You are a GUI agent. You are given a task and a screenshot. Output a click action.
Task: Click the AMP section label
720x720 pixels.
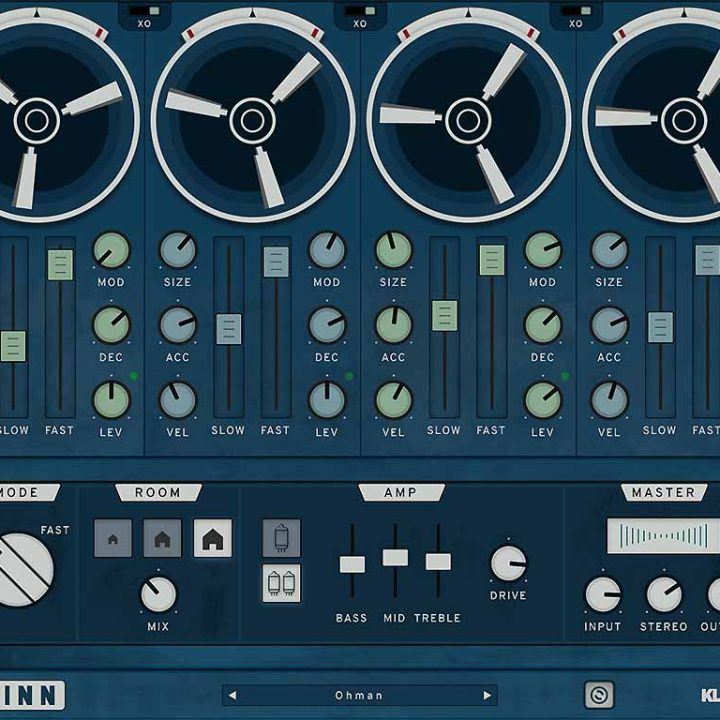pos(401,492)
